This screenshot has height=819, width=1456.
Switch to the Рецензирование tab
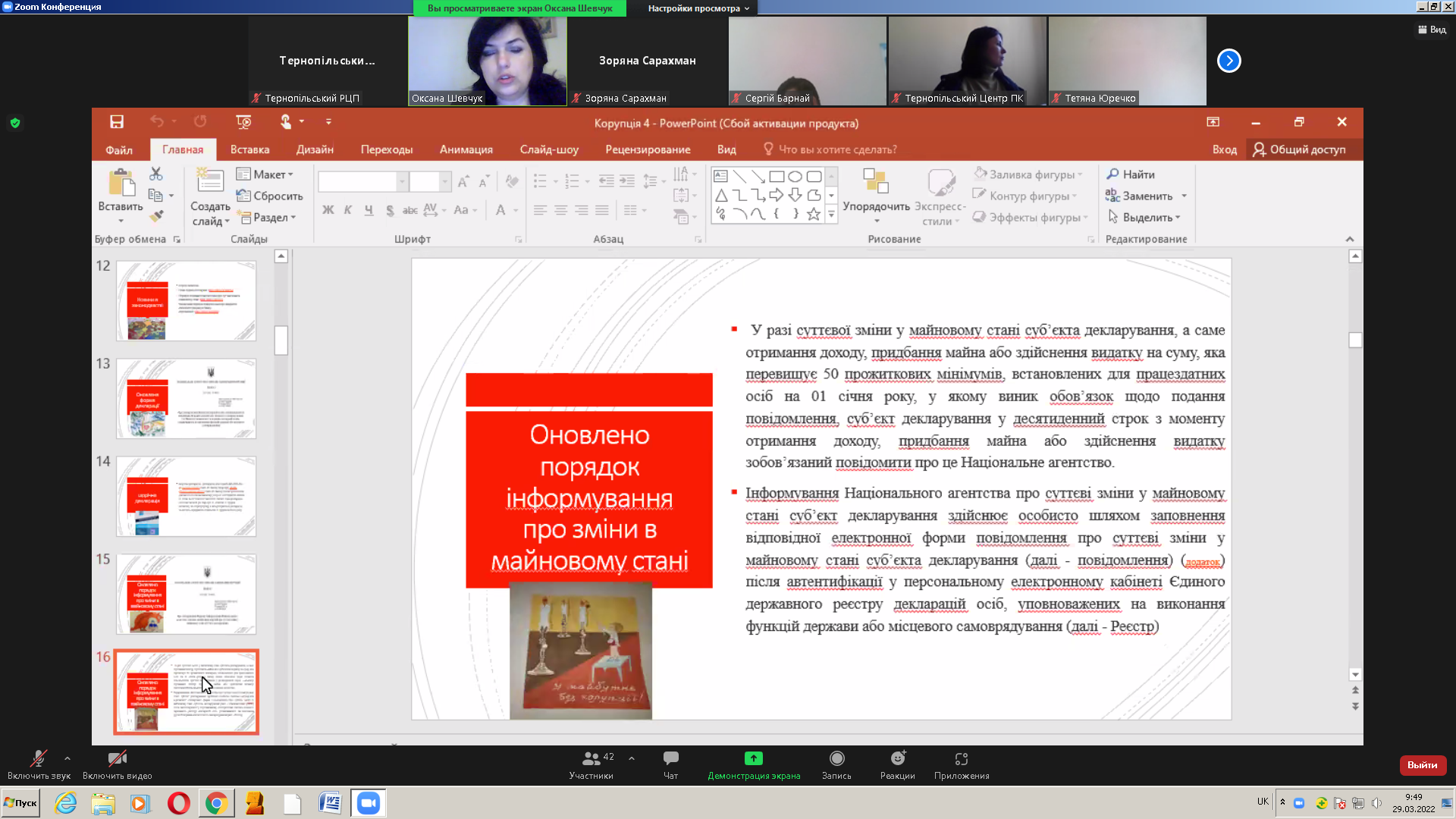click(x=648, y=149)
